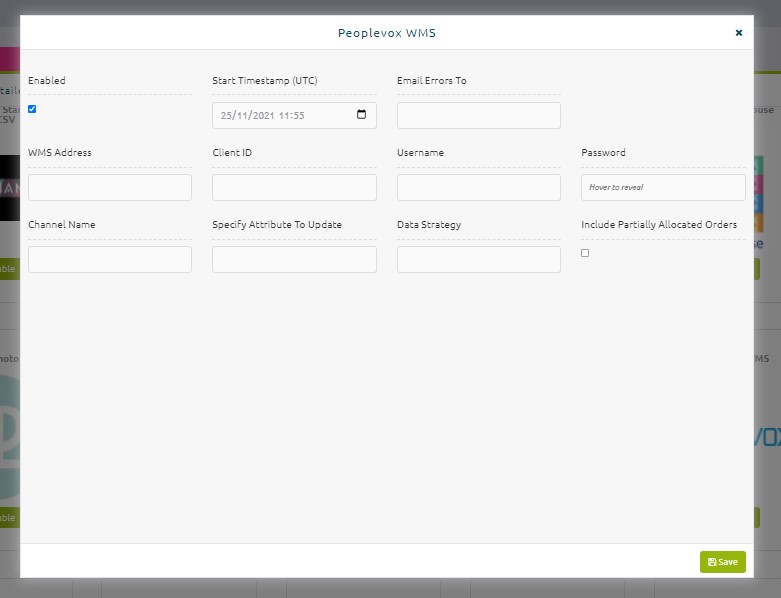781x598 pixels.
Task: Open the calendar picker in Start Timestamp
Action: 361,115
